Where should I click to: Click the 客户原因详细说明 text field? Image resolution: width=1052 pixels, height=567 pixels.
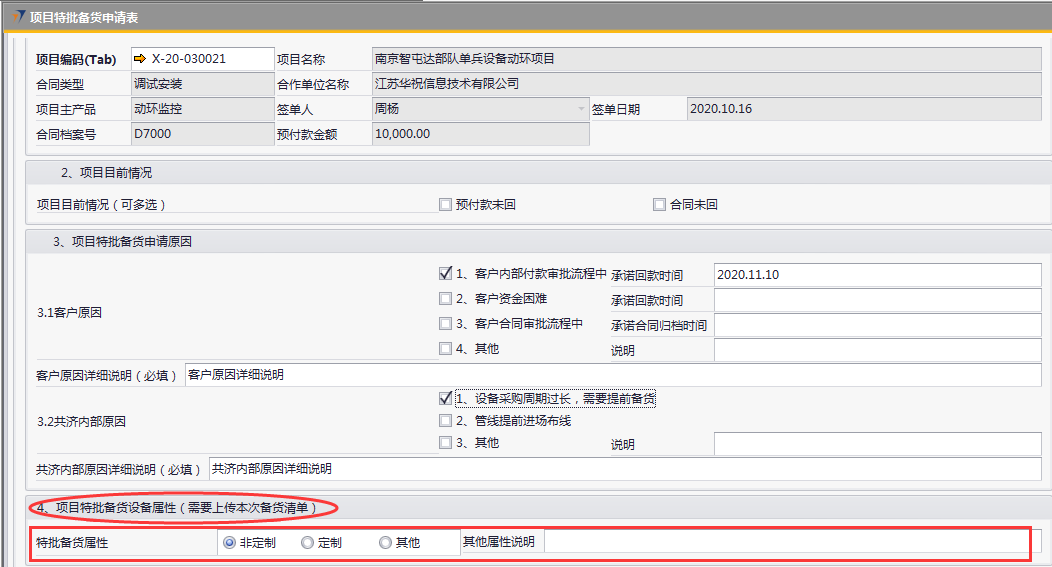pos(612,376)
